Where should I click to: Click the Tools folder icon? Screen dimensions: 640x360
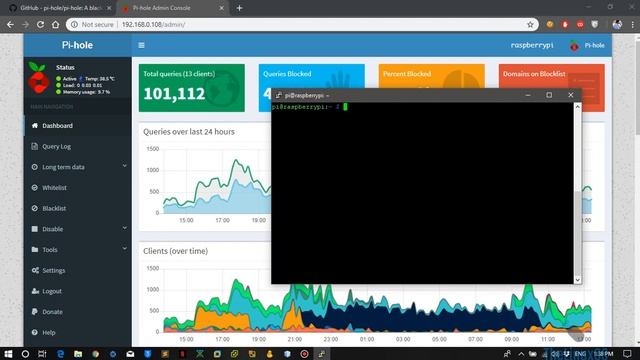35,249
